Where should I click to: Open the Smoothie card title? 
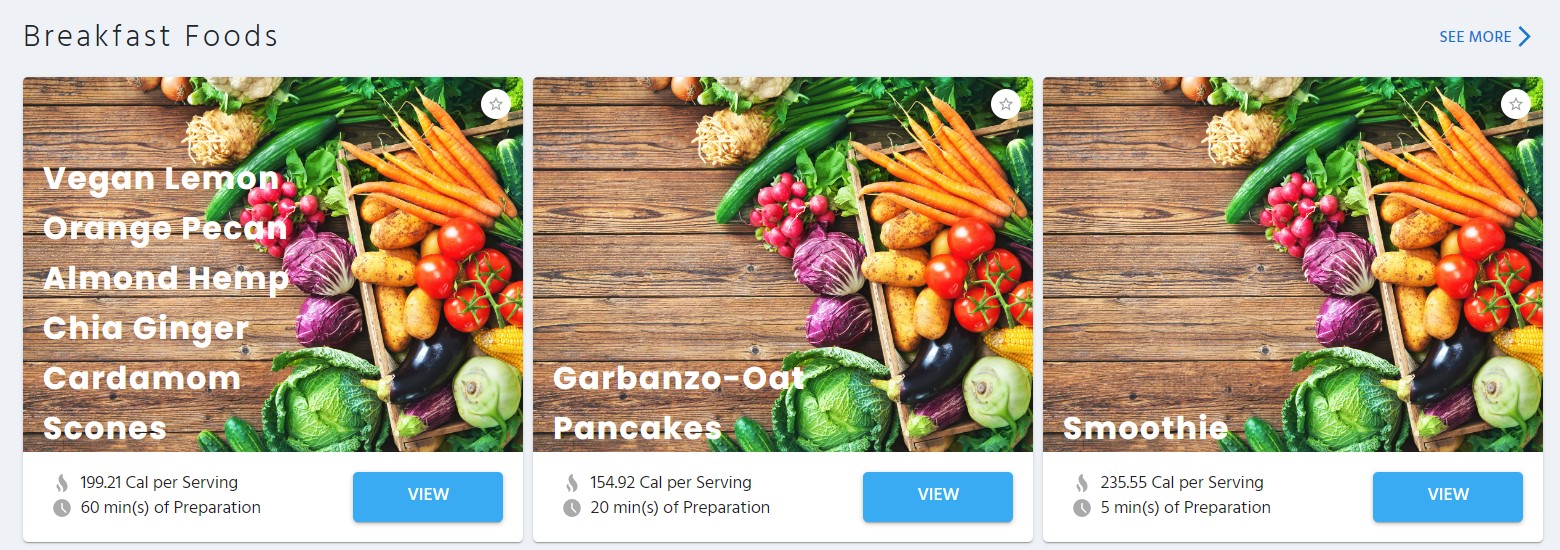click(x=1145, y=428)
